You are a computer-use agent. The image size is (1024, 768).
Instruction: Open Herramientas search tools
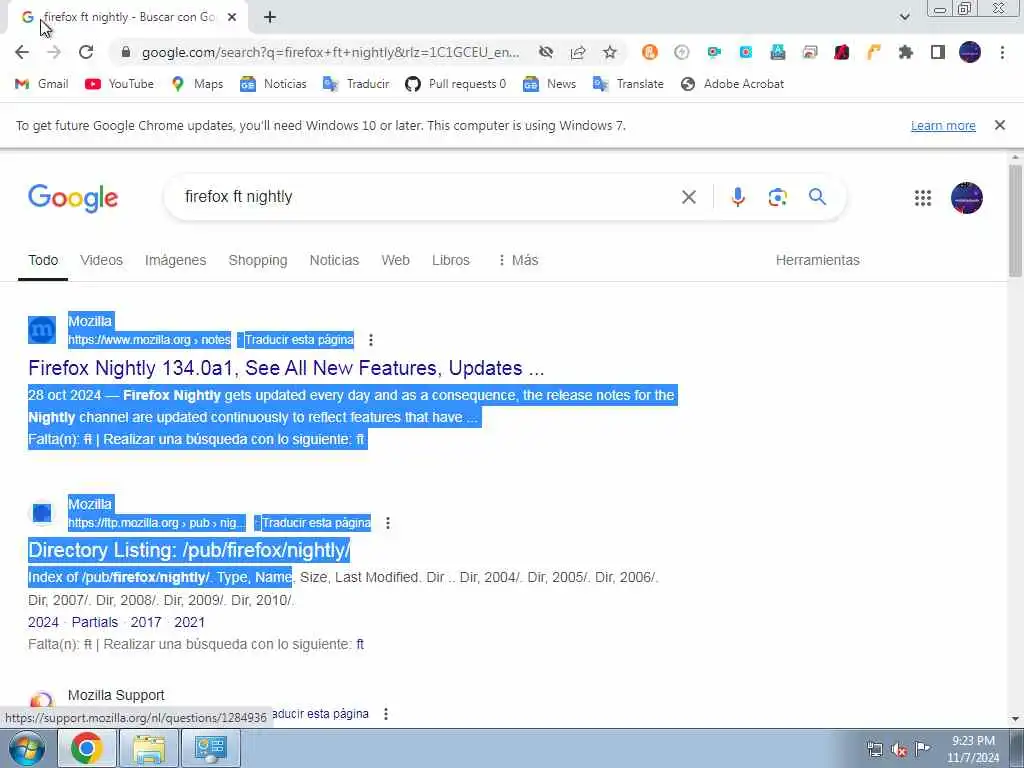click(818, 260)
